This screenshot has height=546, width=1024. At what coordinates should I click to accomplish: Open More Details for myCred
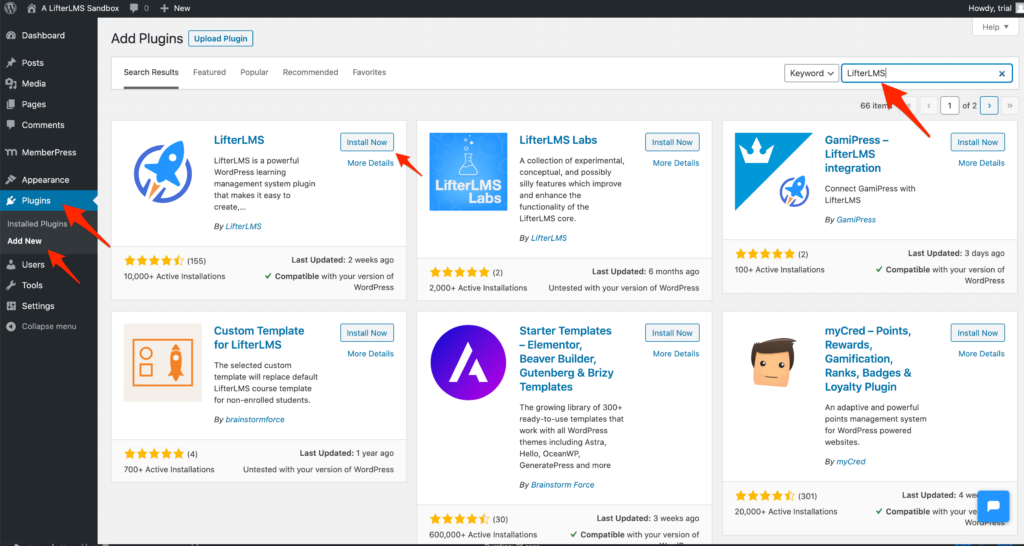[x=982, y=354]
